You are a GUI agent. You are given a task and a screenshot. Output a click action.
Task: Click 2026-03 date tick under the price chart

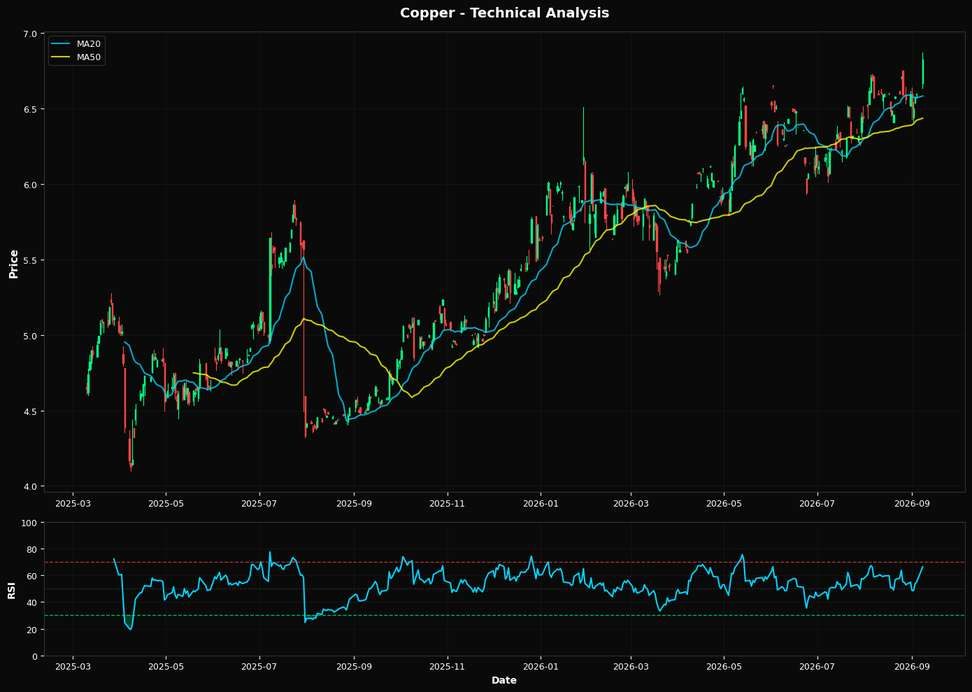[x=630, y=504]
